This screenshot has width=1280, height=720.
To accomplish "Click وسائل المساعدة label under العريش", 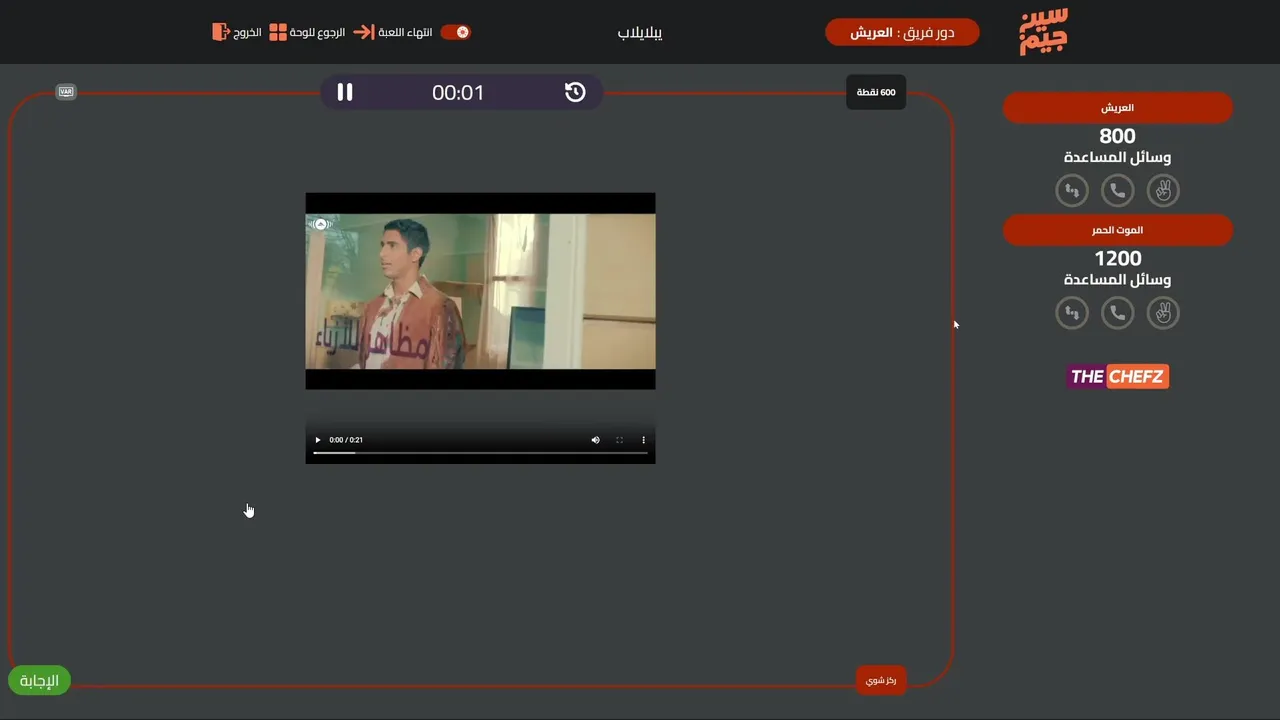I will [1118, 157].
